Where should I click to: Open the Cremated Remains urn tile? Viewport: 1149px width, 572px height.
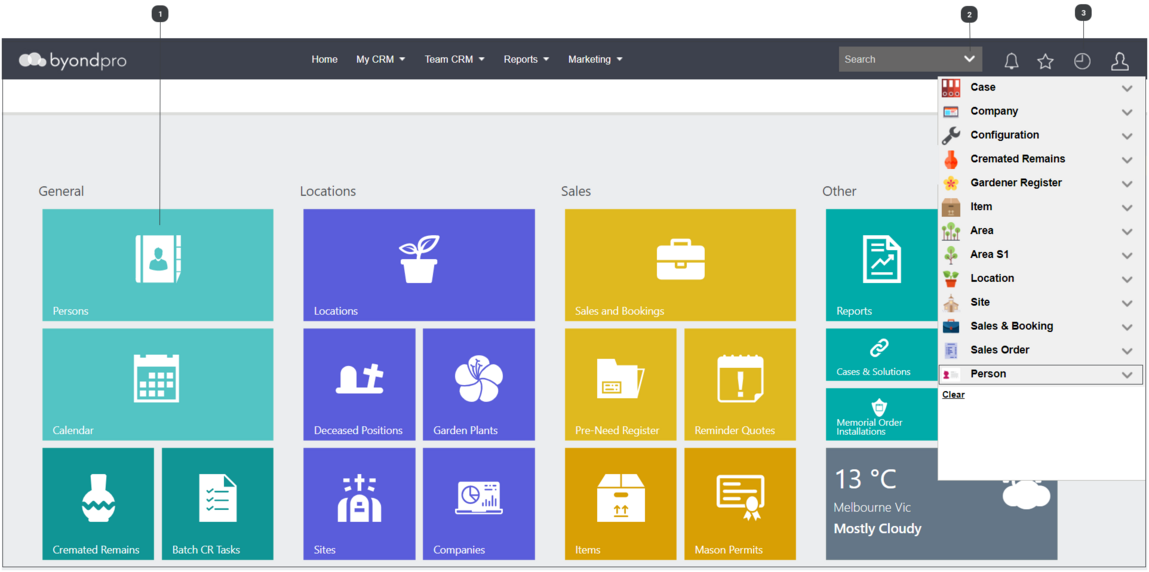click(x=98, y=504)
